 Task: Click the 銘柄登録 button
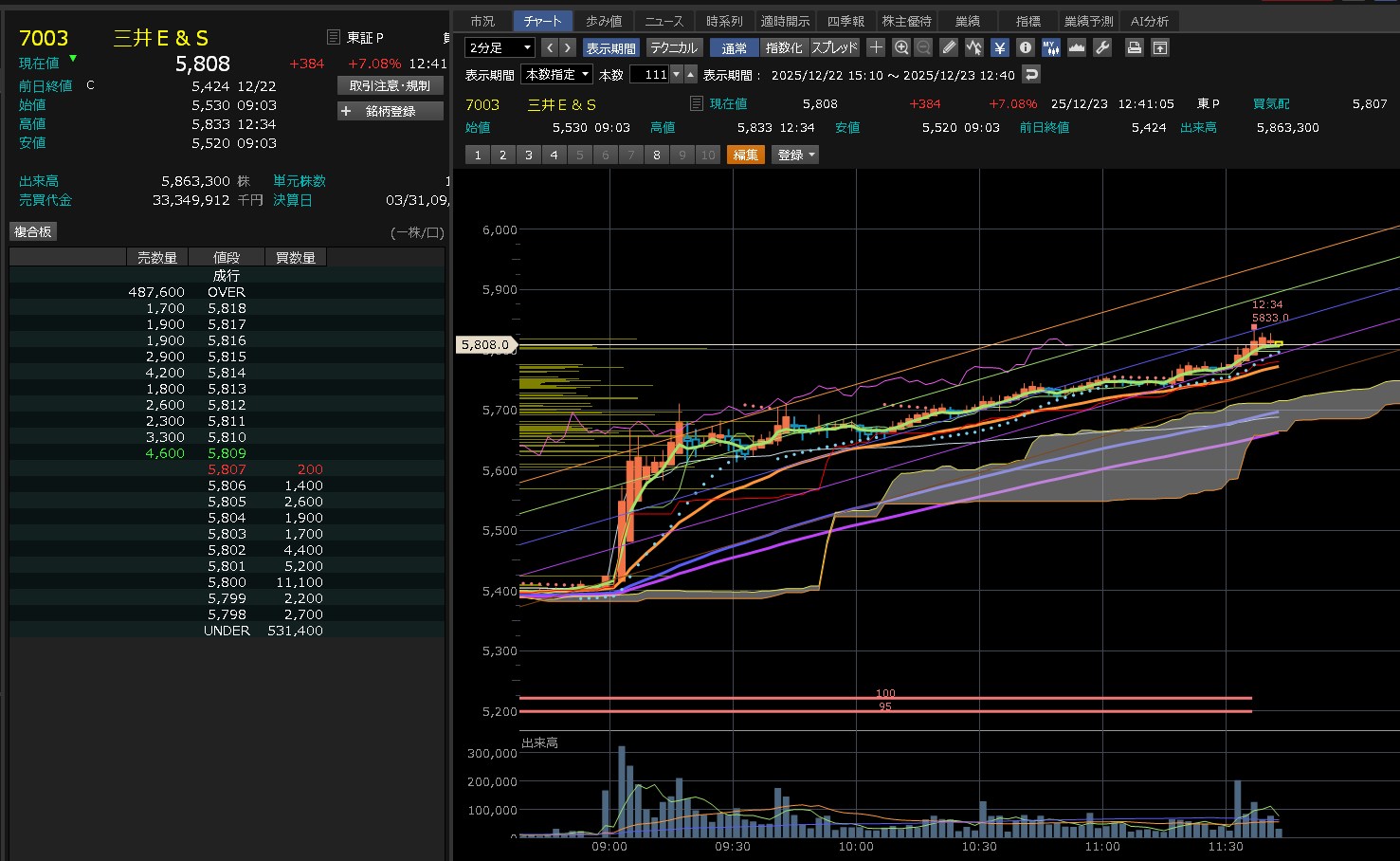point(391,111)
